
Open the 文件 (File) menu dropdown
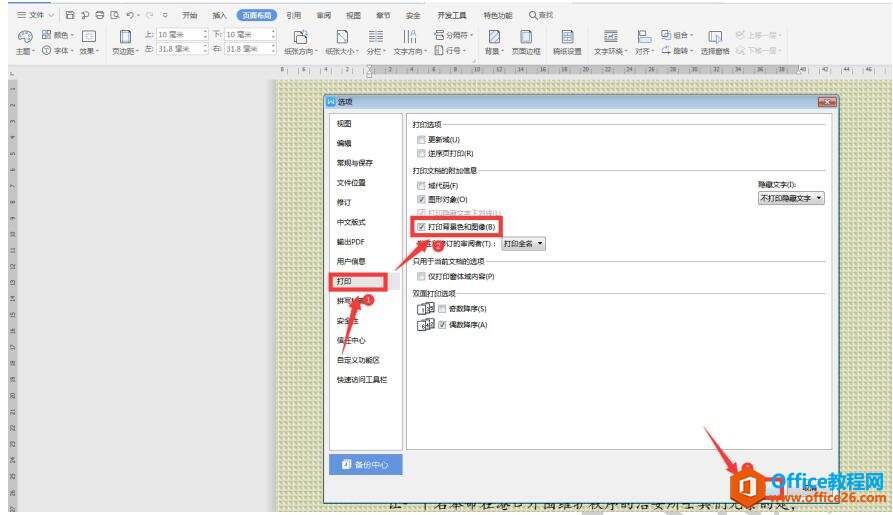(35, 15)
